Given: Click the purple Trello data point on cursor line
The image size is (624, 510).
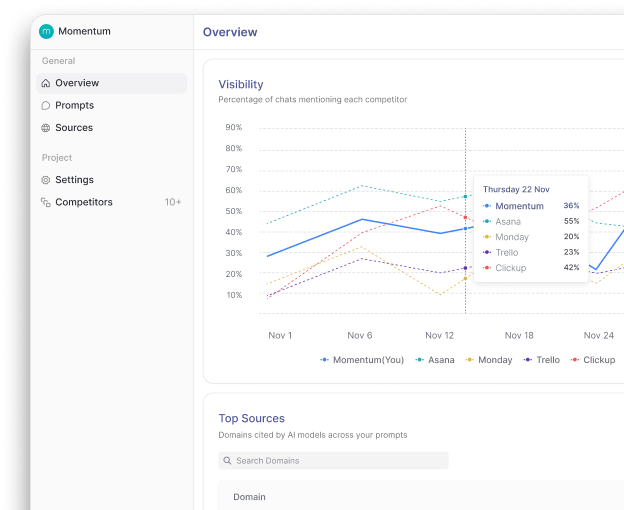Looking at the screenshot, I should pyautogui.click(x=465, y=268).
